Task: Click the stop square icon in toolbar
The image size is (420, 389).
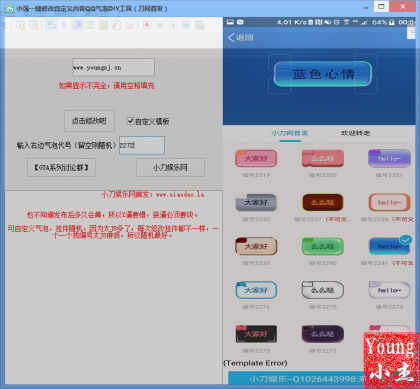Action: coord(160,25)
